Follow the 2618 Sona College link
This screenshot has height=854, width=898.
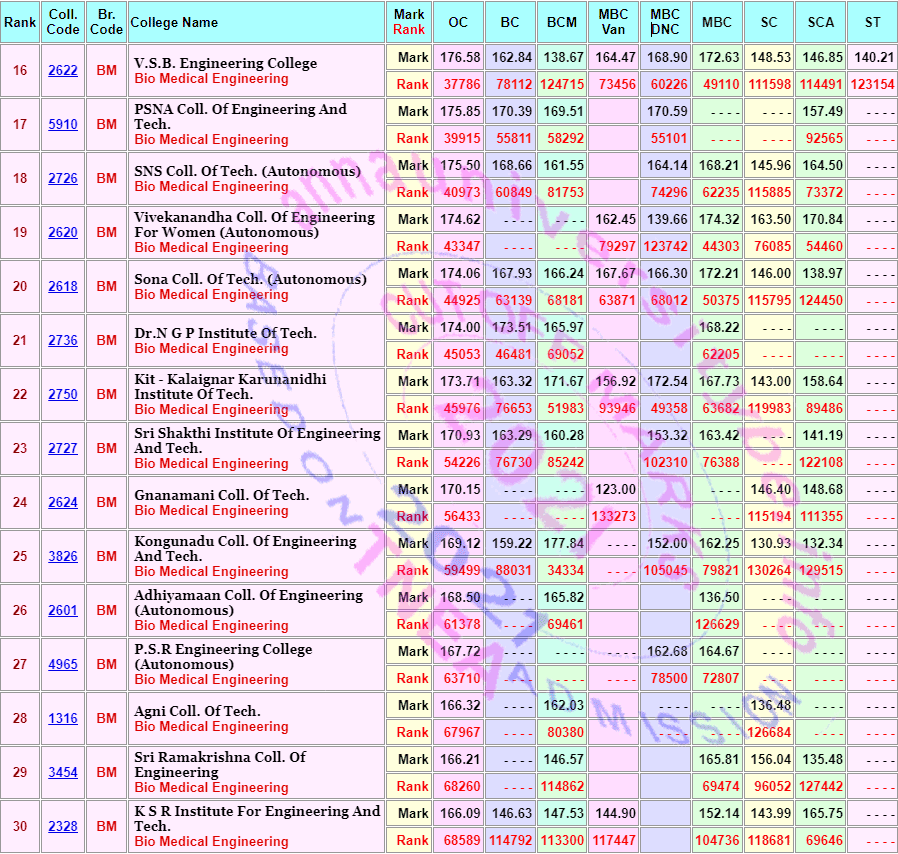point(63,286)
